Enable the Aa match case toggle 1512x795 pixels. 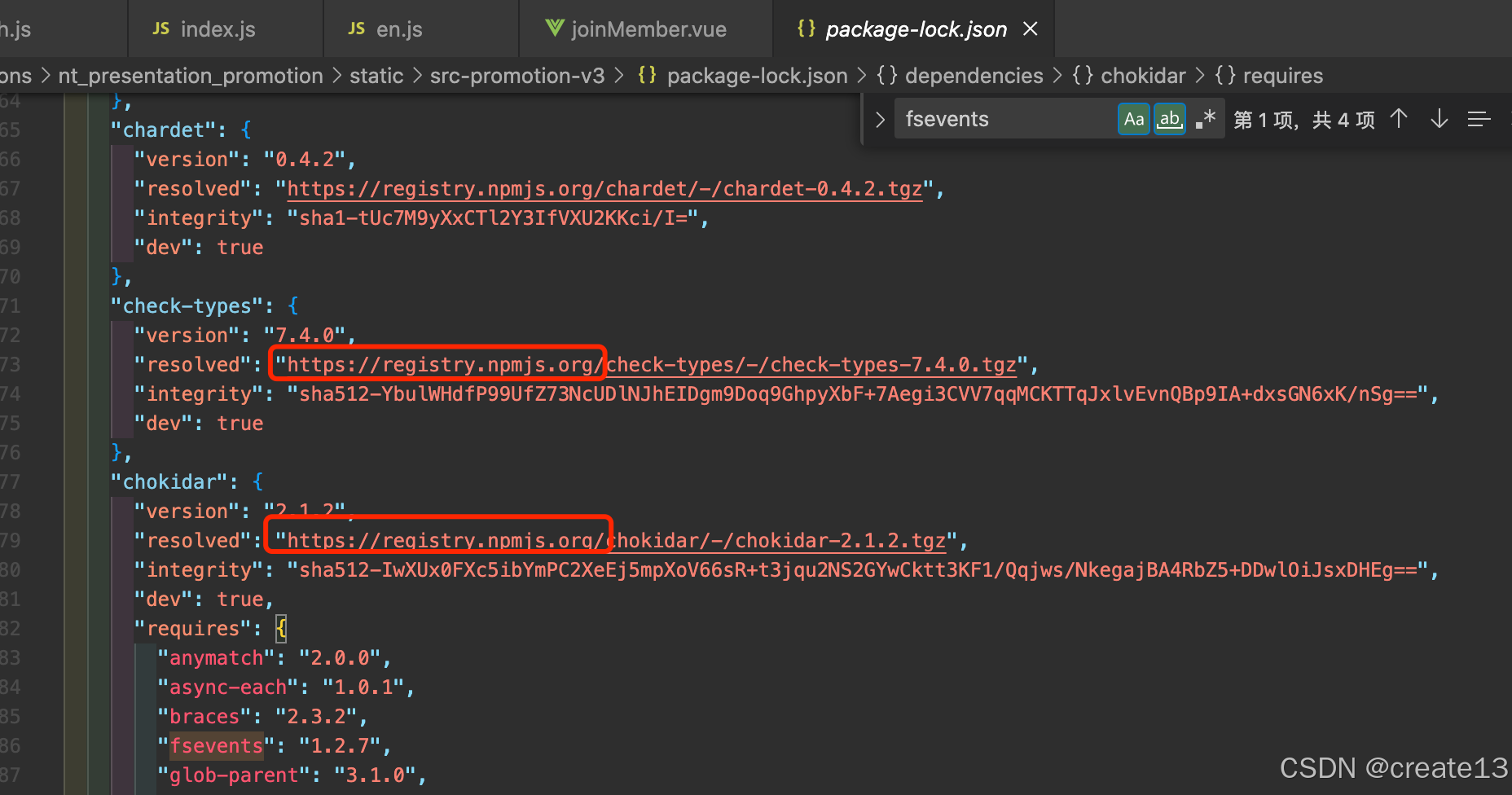[1133, 118]
